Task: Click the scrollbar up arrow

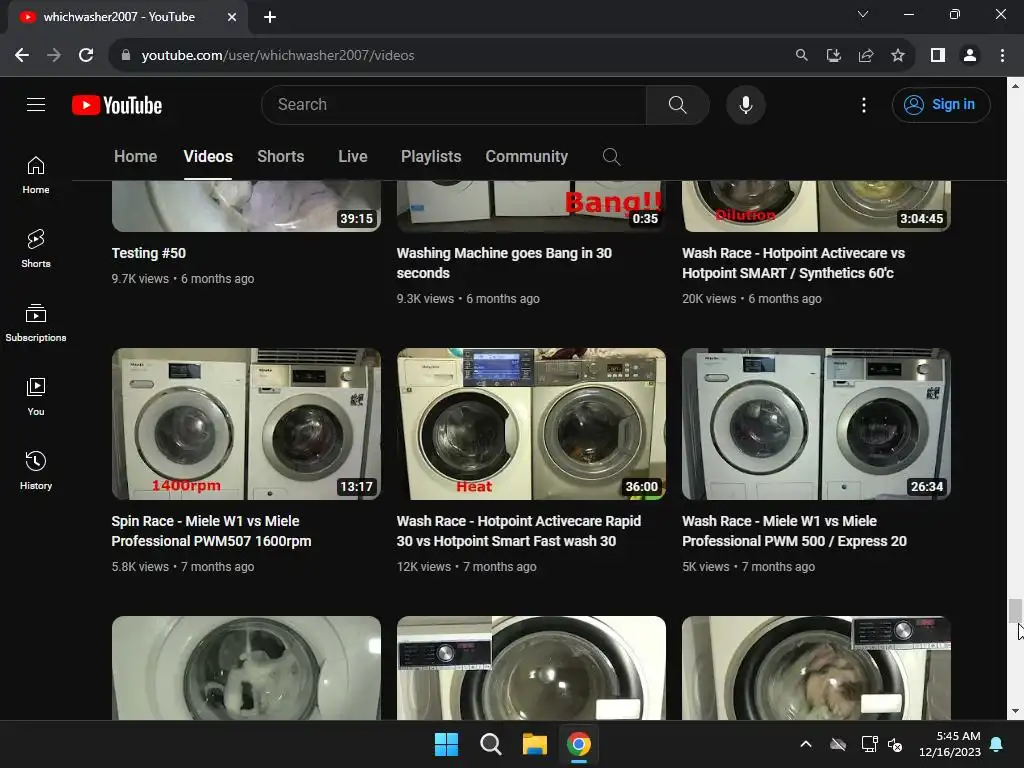Action: (x=1015, y=86)
